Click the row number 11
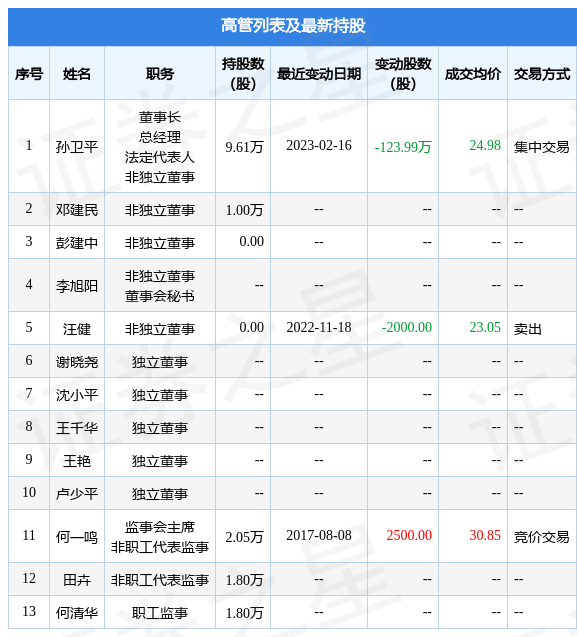 pyautogui.click(x=29, y=535)
